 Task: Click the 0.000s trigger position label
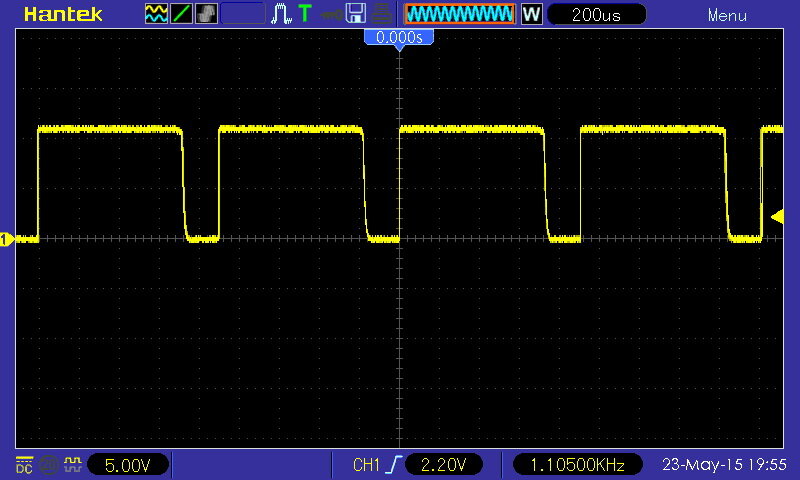click(399, 37)
